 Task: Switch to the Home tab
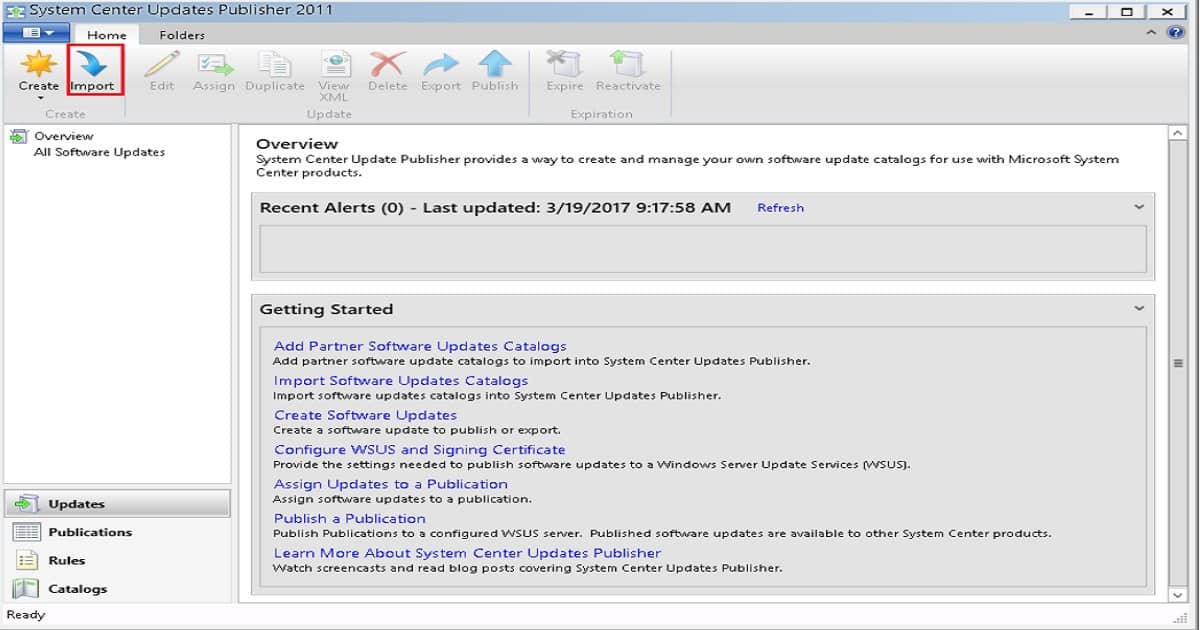coord(107,35)
